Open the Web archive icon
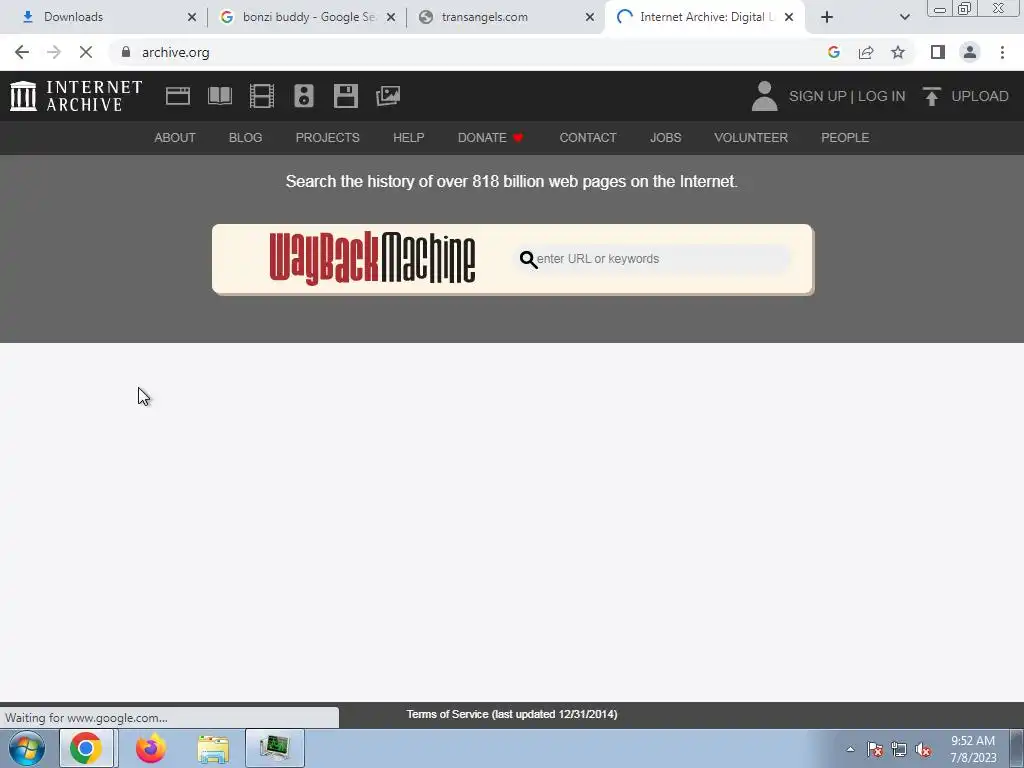The height and width of the screenshot is (768, 1024). (178, 96)
